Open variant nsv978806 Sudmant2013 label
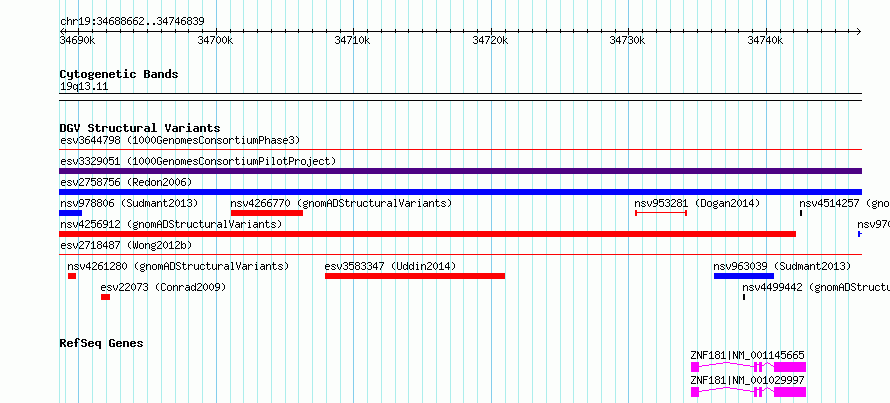The height and width of the screenshot is (403, 890). pyautogui.click(x=129, y=203)
